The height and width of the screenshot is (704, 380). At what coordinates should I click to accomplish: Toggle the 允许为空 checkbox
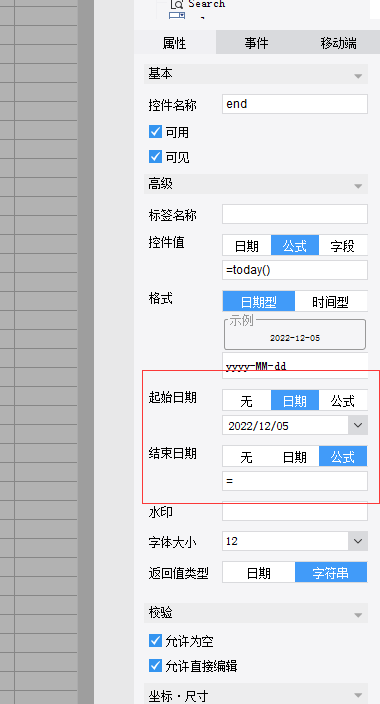pos(155,641)
